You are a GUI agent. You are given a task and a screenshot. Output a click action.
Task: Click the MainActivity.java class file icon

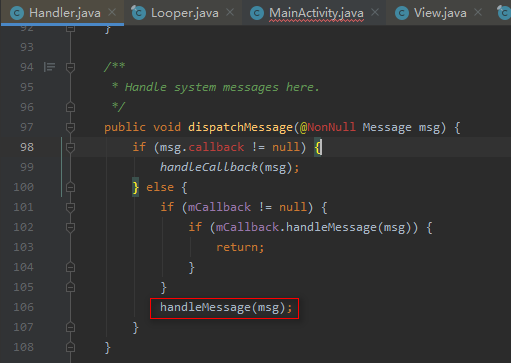pos(257,13)
